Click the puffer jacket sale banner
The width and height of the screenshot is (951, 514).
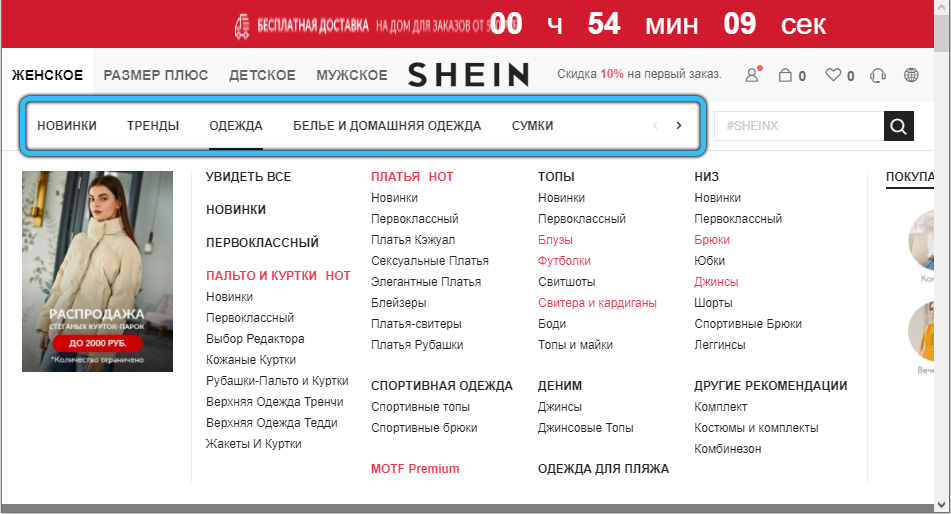click(x=98, y=271)
